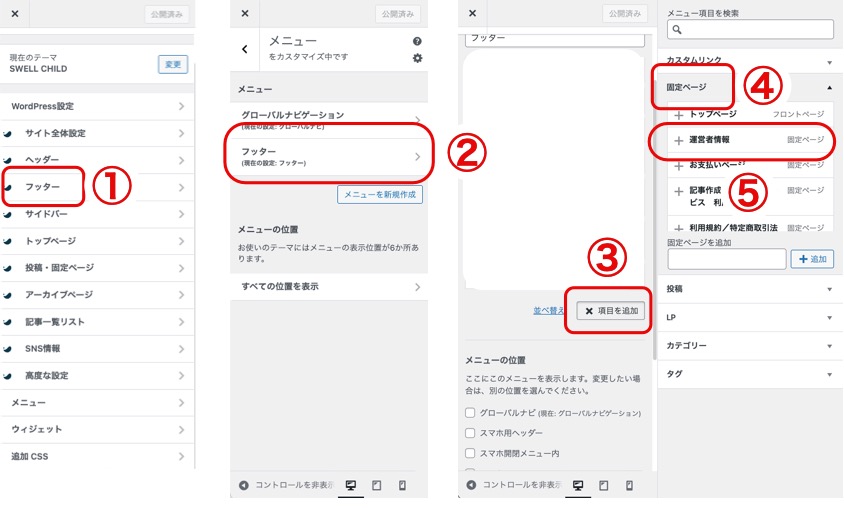Screen dimensions: 844x509
Task: Click the plus icon next to 運営者情報
Action: 679,141
